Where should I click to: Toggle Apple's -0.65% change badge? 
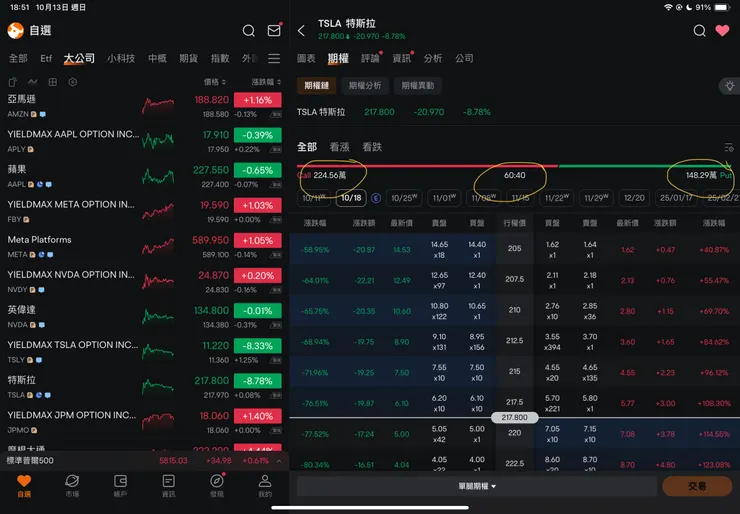tap(258, 170)
